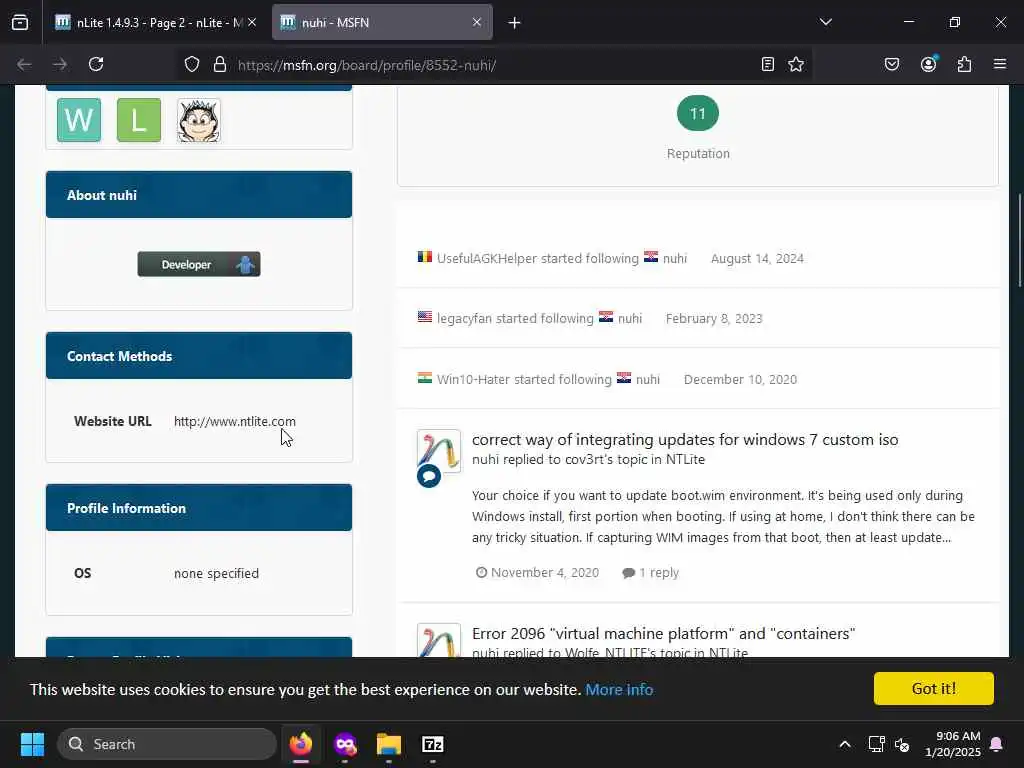Go back to the previous page
This screenshot has height=768, width=1024.
[x=24, y=64]
